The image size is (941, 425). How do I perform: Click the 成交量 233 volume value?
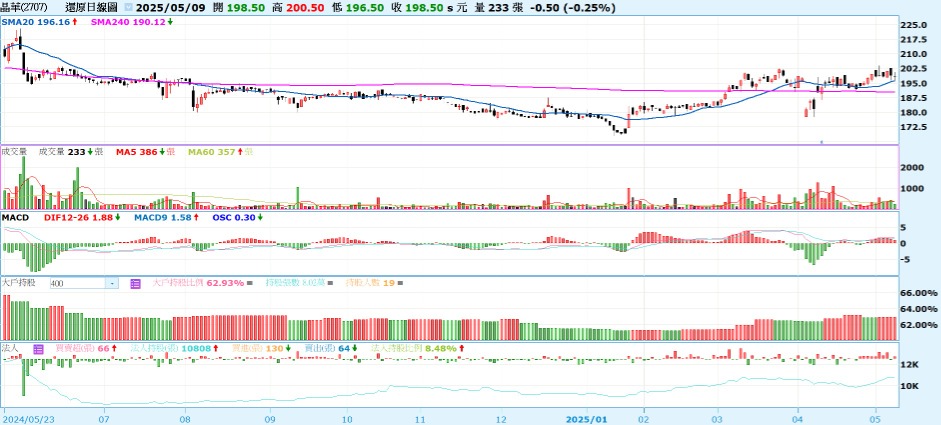pos(62,152)
